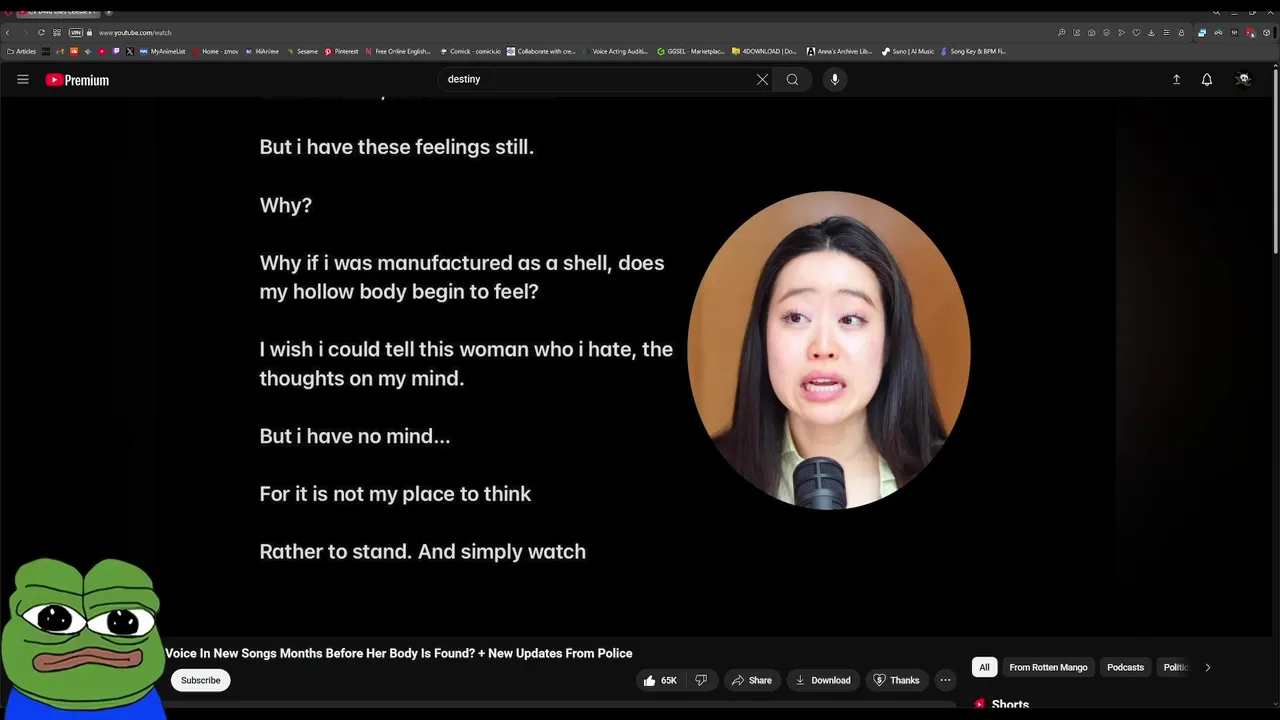
Task: Clear the search box with the X
Action: [762, 80]
